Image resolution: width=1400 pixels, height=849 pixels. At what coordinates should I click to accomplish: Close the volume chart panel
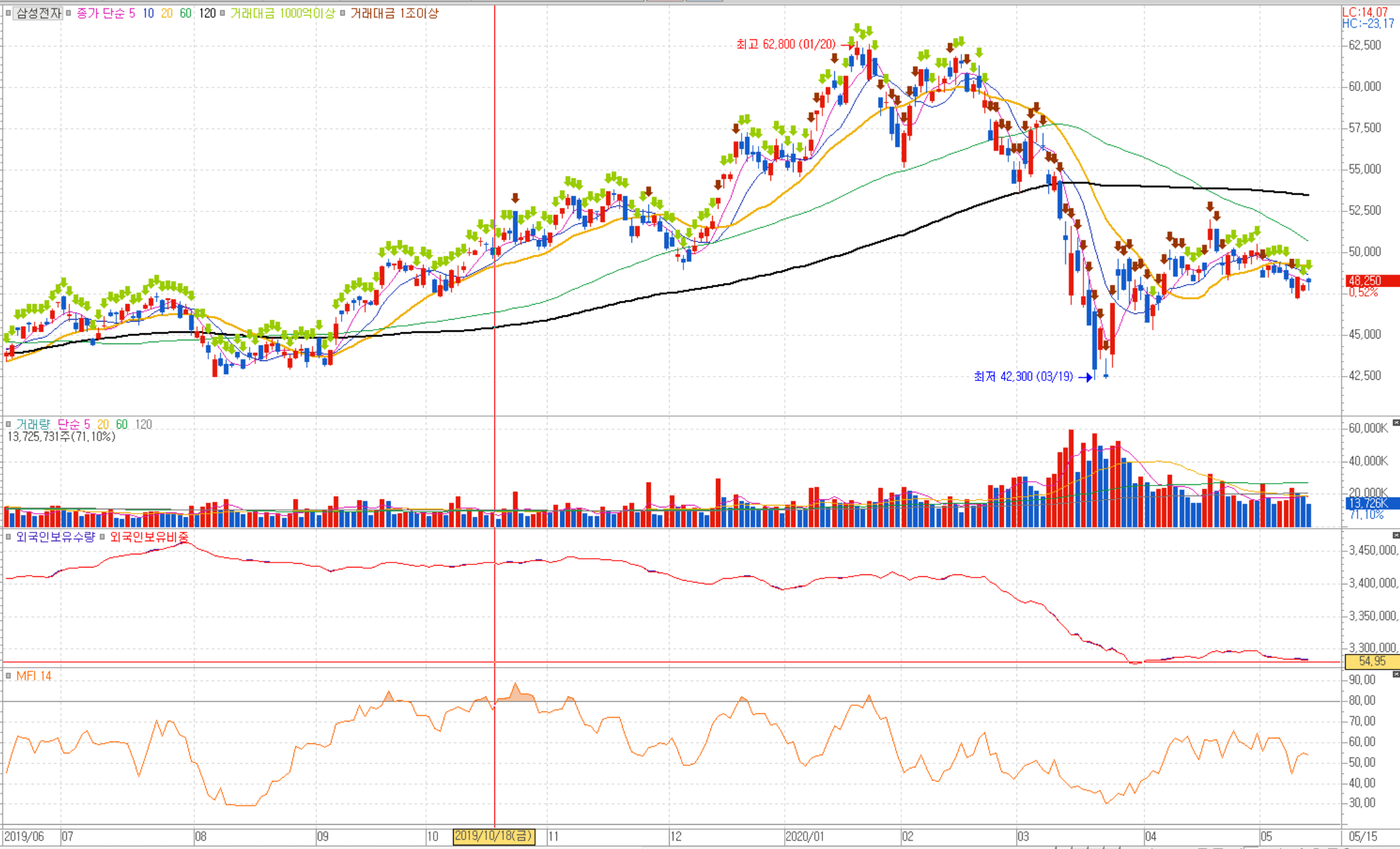tap(1396, 424)
